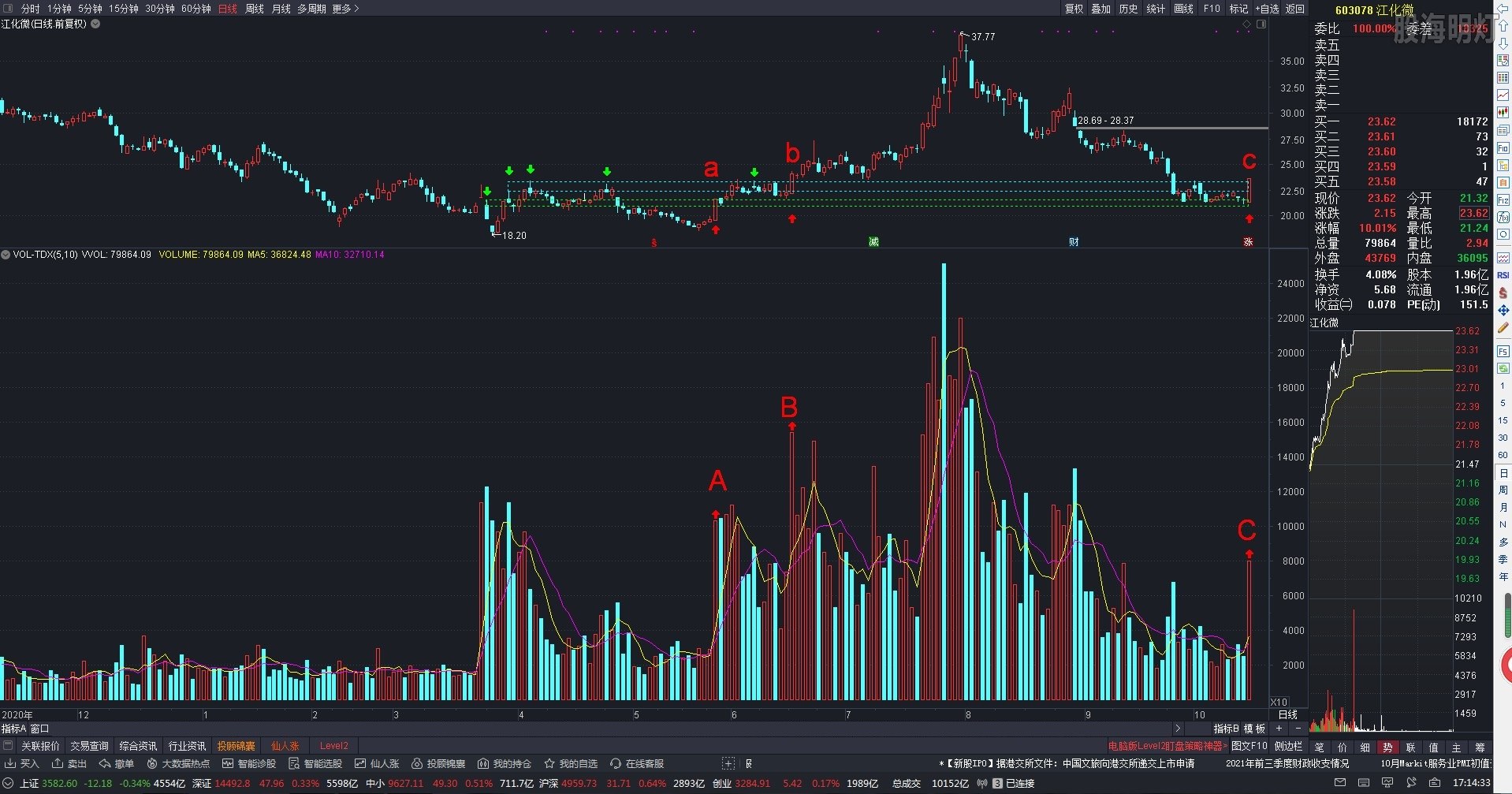This screenshot has width=1512, height=794.
Task: Click the RSI indicator sidebar icon
Action: tap(1503, 275)
